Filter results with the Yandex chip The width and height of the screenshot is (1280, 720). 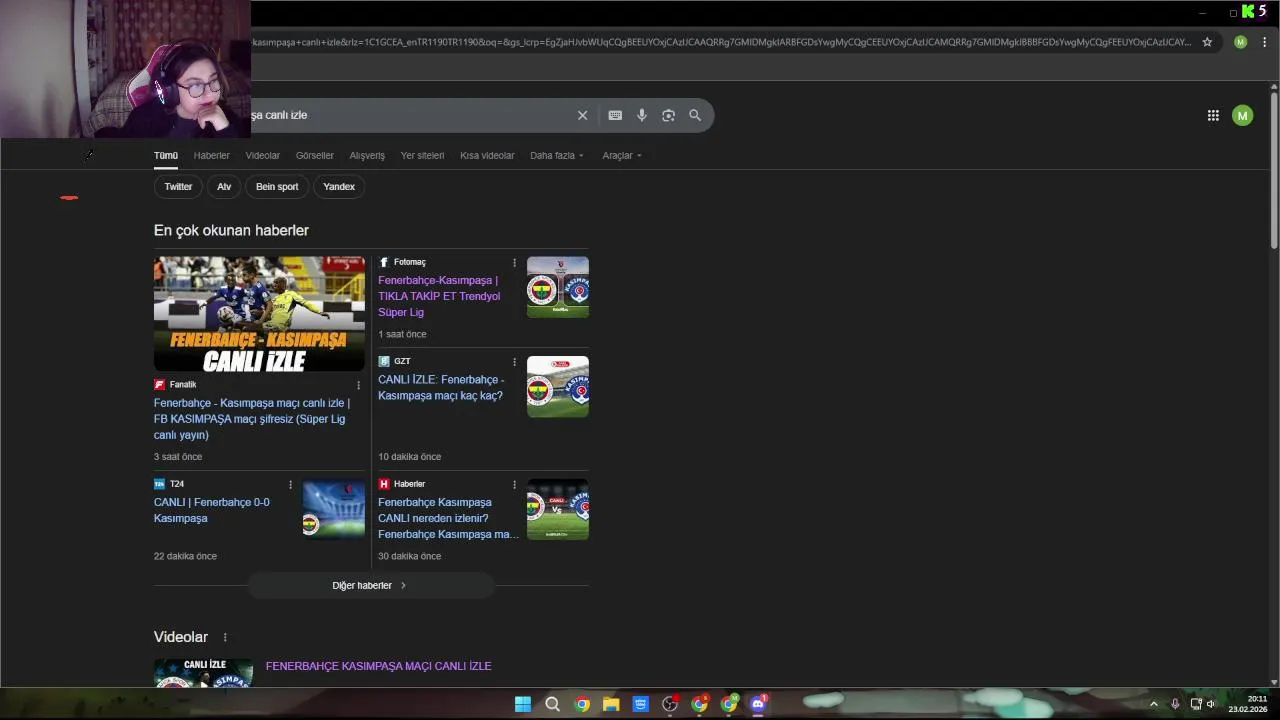339,187
